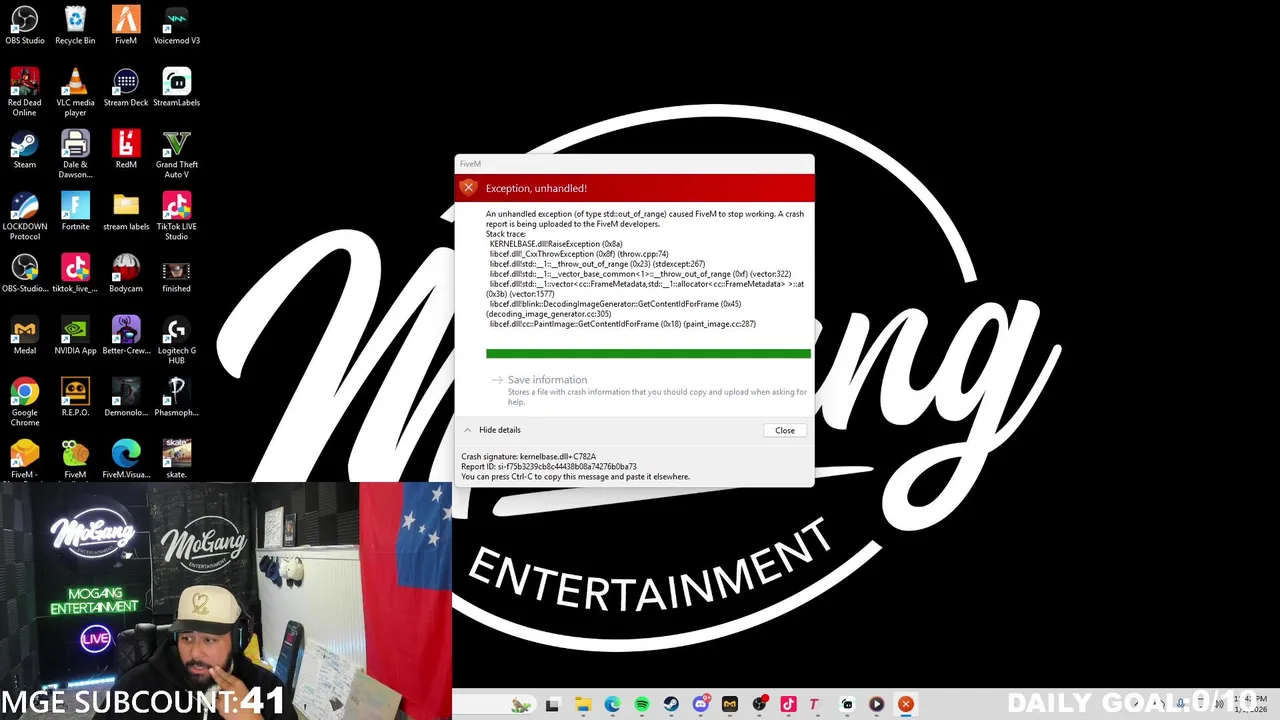
Task: Open File Explorer from the taskbar
Action: pyautogui.click(x=583, y=705)
